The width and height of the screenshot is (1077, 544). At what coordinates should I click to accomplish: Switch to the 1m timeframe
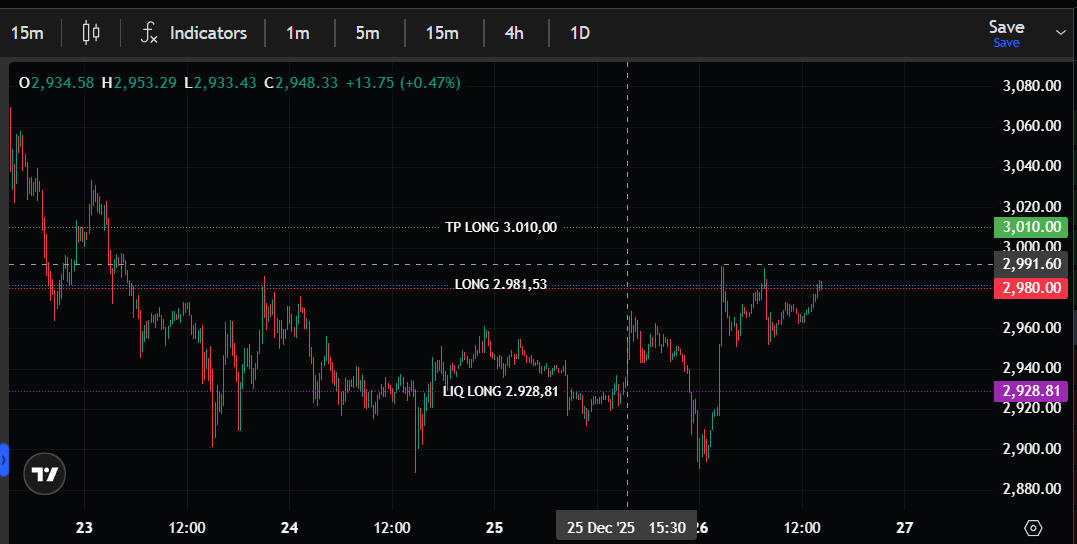tap(298, 33)
